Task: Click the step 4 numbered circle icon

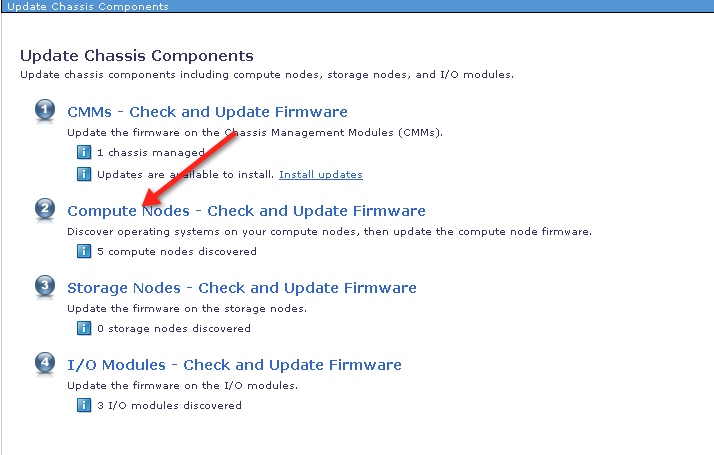Action: click(x=45, y=363)
